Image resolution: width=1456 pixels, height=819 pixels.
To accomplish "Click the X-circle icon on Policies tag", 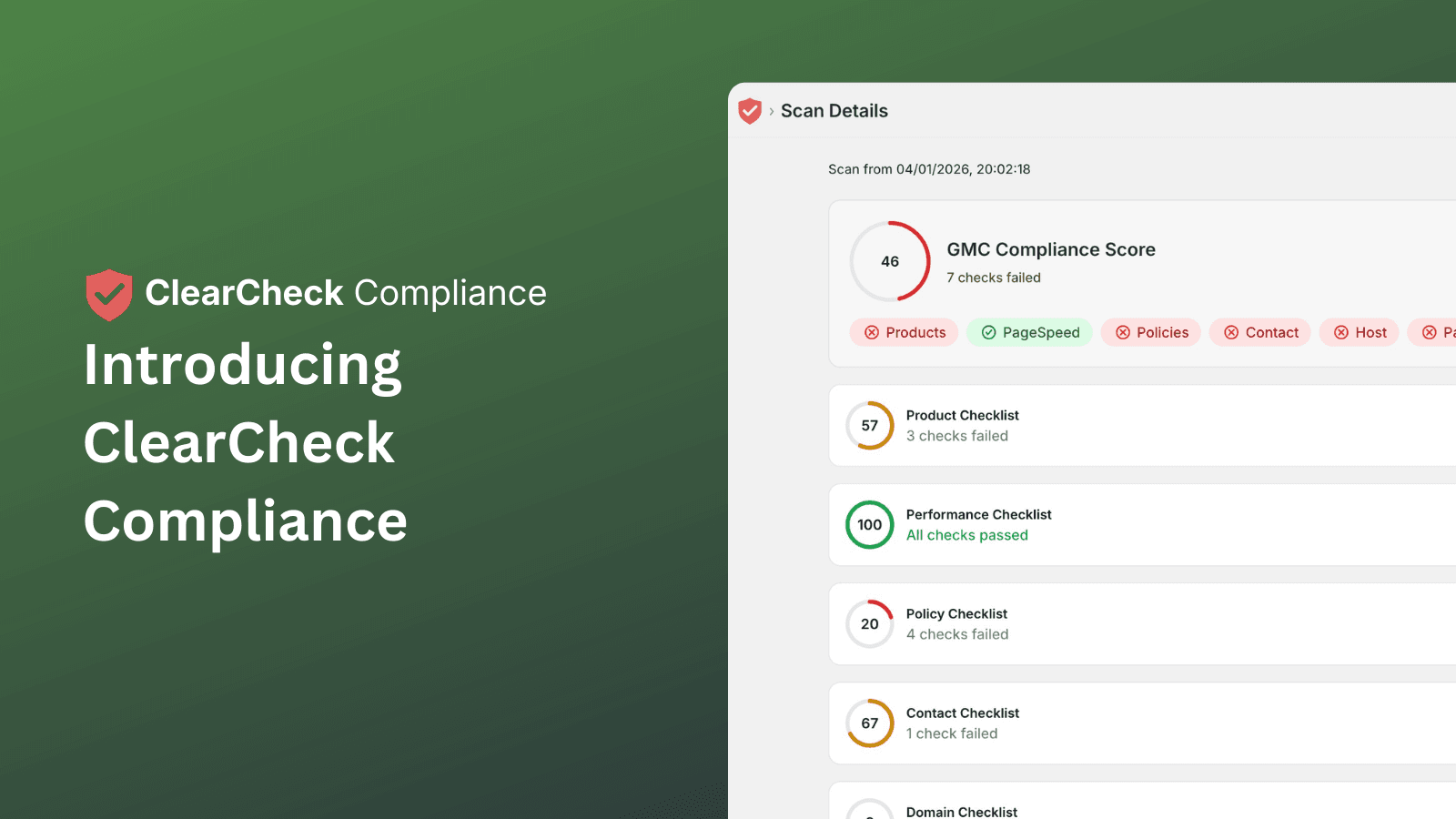I will point(1123,332).
